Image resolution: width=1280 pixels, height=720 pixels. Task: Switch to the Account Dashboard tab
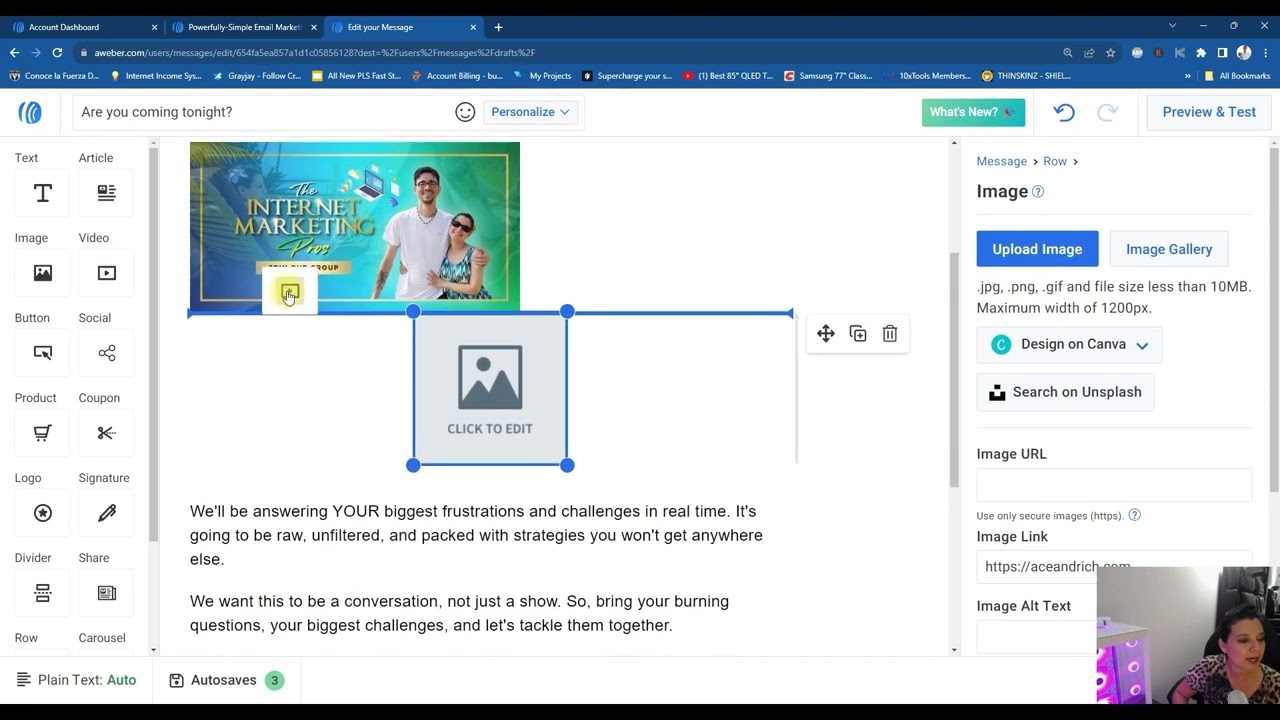tap(84, 27)
